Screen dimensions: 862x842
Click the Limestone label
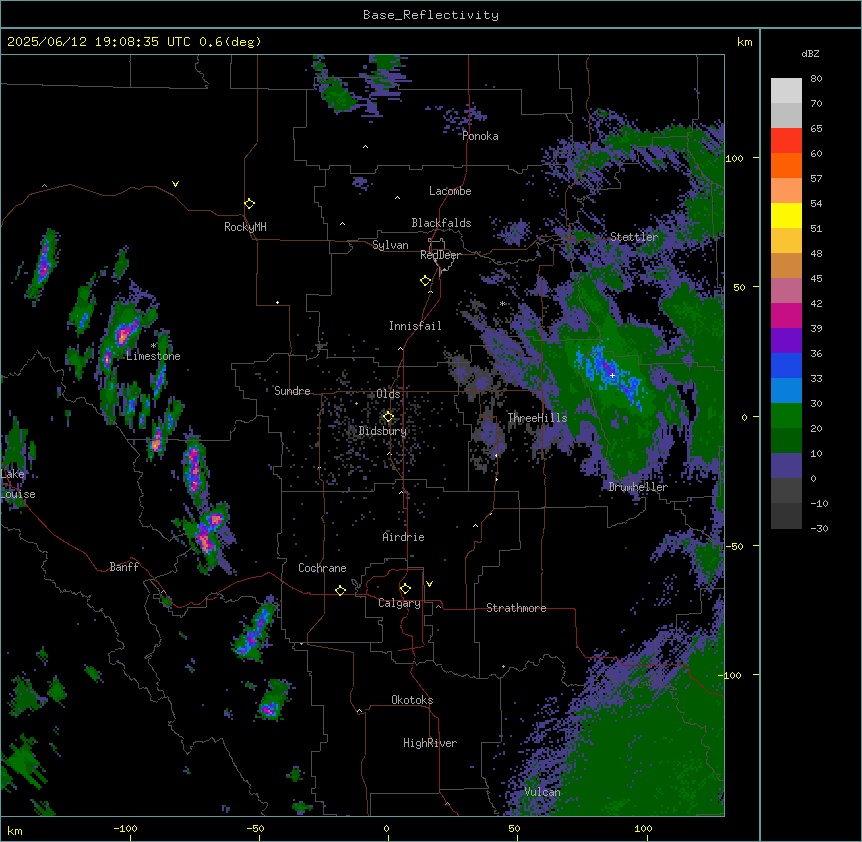(x=153, y=356)
